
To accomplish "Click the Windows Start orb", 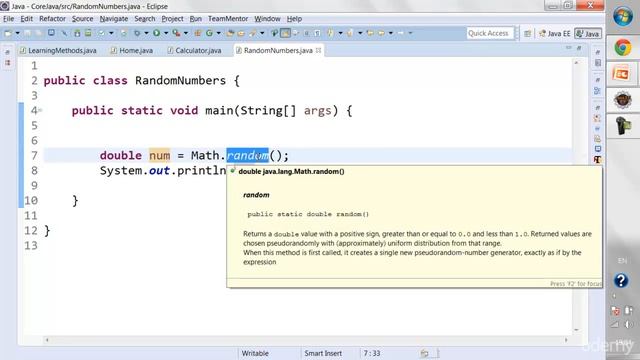I will pos(622,17).
